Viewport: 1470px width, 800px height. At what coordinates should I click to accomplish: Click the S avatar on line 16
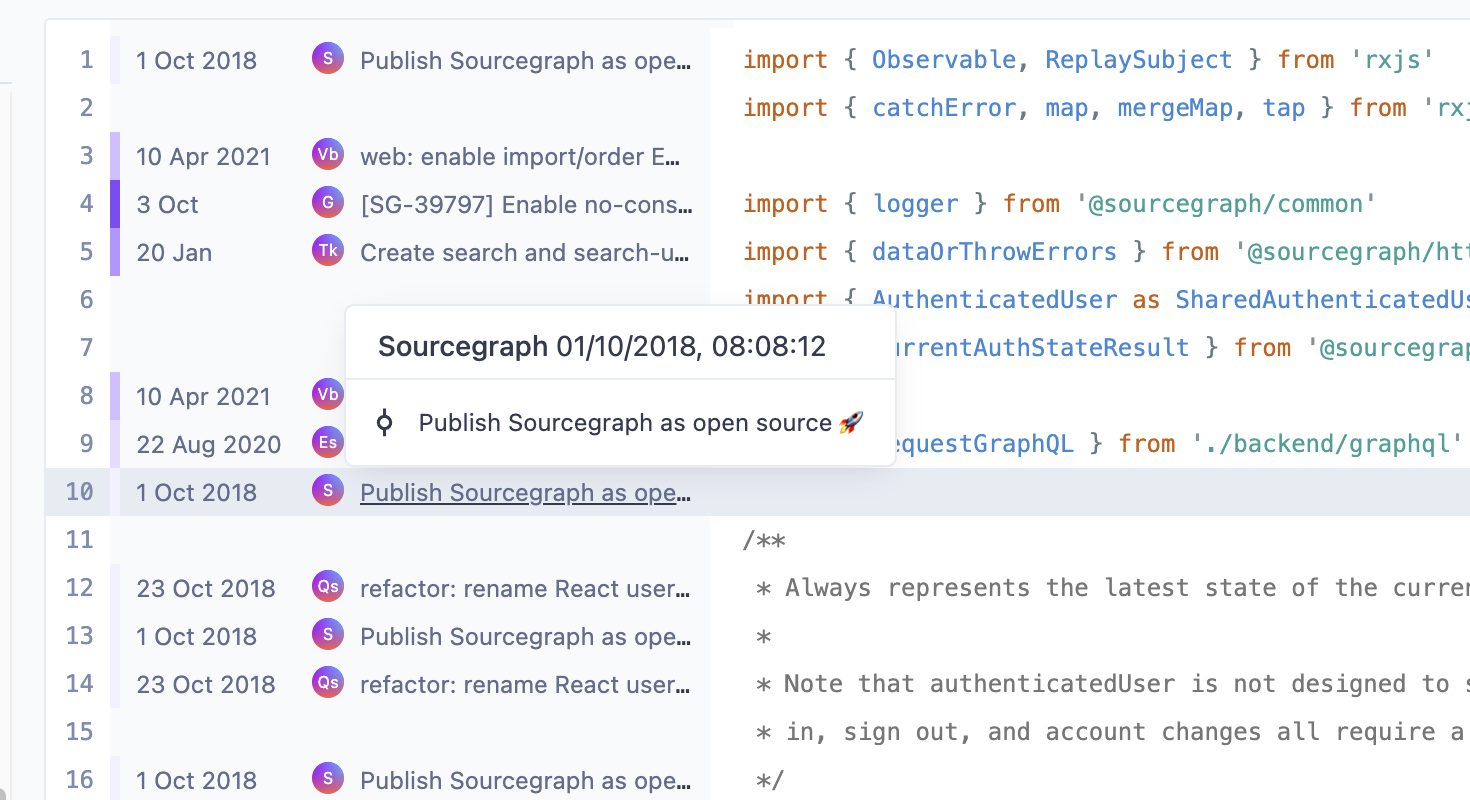point(328,779)
